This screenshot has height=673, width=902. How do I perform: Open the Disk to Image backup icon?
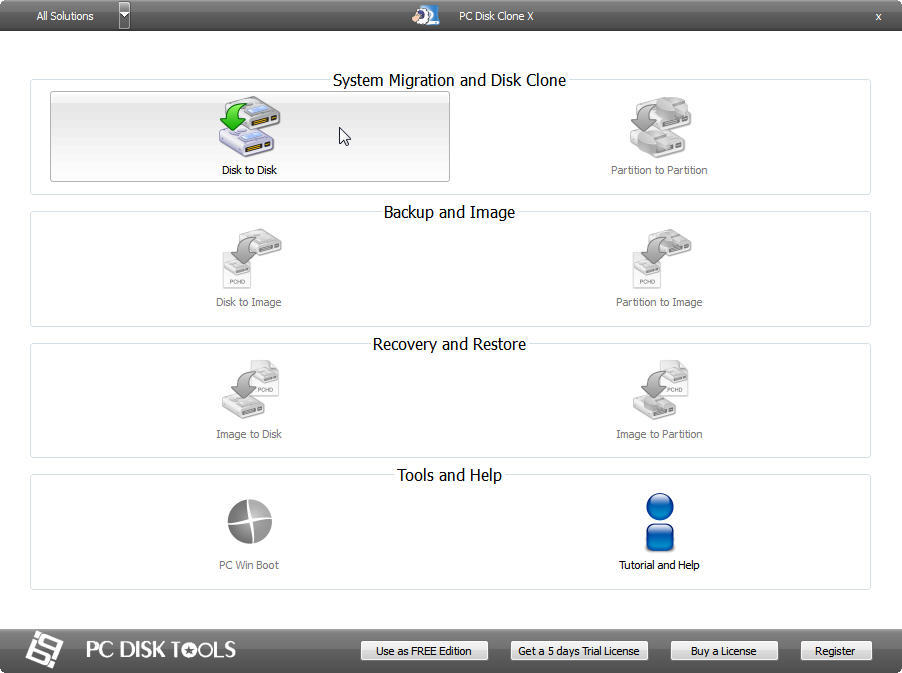[x=249, y=259]
